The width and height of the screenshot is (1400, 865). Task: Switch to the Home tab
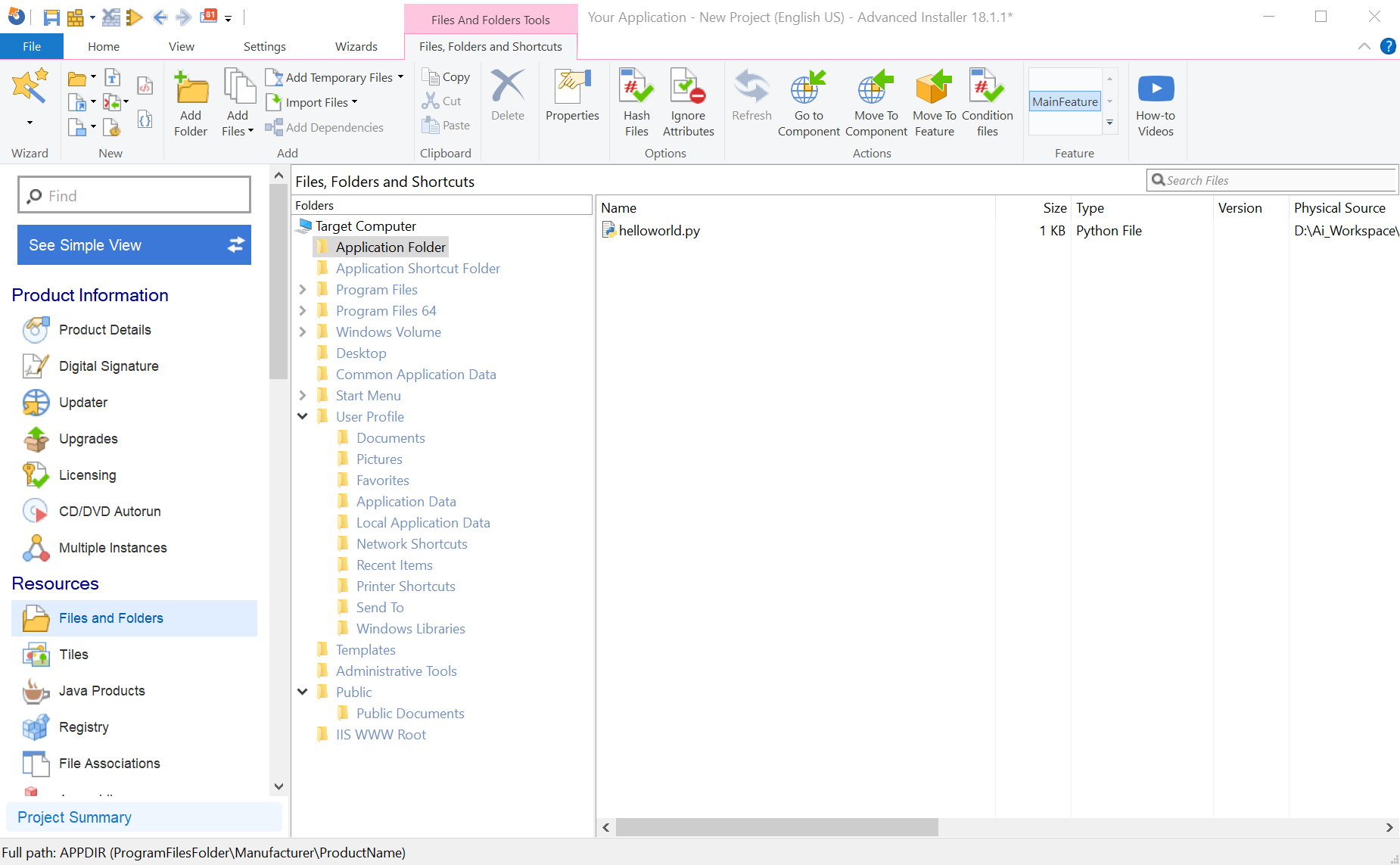pos(104,46)
